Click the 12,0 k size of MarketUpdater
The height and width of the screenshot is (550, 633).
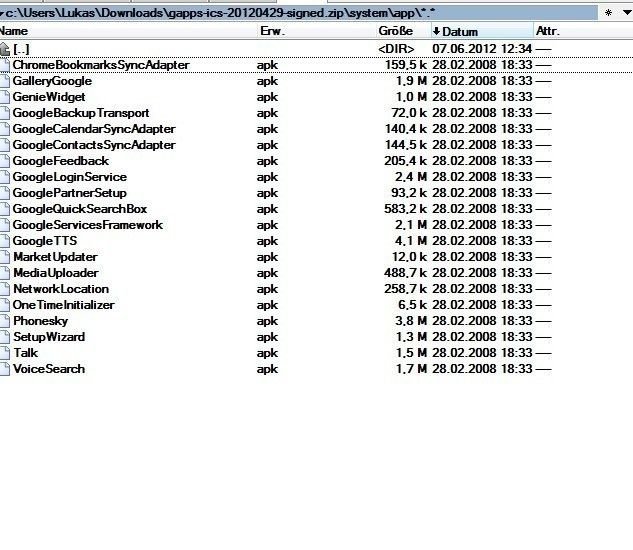click(409, 257)
